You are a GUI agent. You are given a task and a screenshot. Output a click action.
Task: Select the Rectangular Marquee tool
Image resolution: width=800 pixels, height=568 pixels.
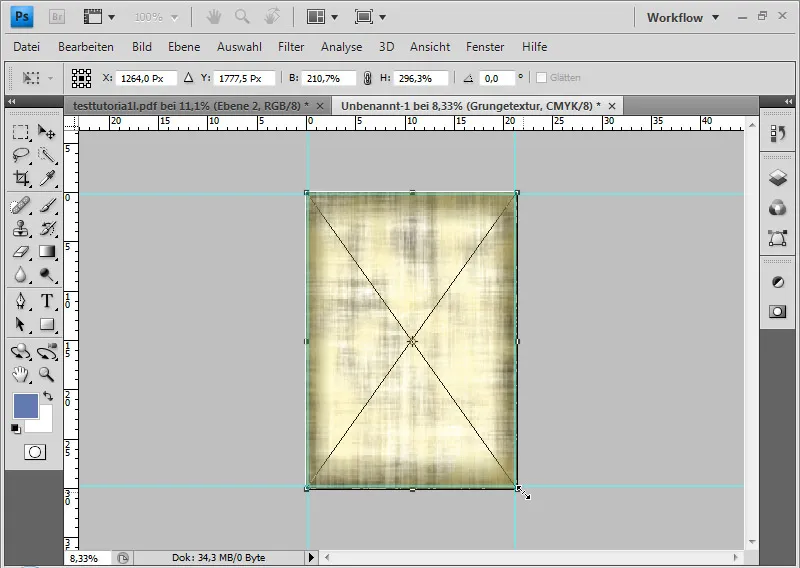point(20,132)
